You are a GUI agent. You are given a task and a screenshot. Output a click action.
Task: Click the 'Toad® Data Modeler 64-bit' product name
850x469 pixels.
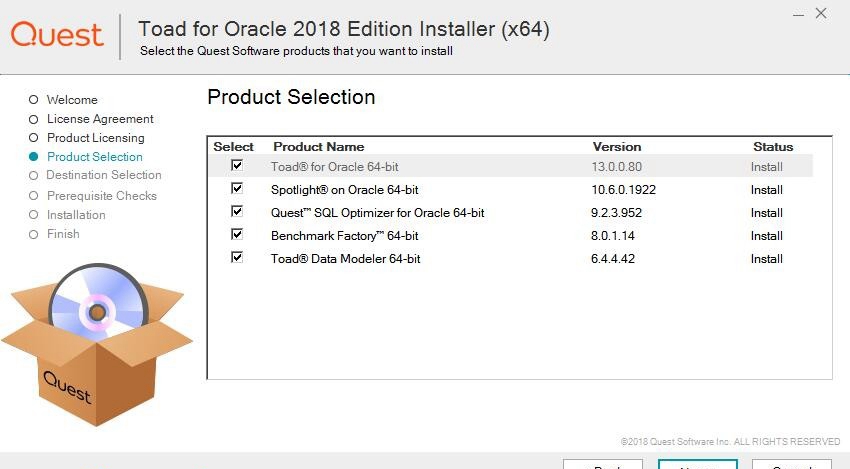tap(345, 259)
